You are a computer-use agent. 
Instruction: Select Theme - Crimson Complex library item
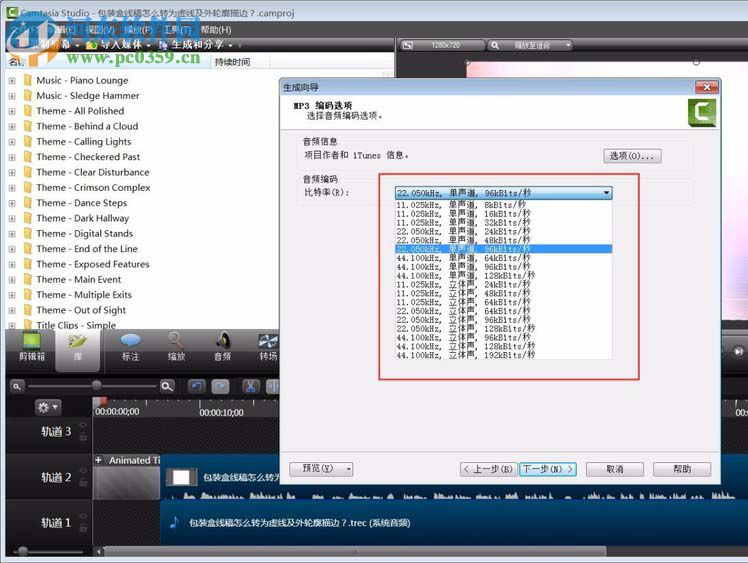click(x=93, y=188)
